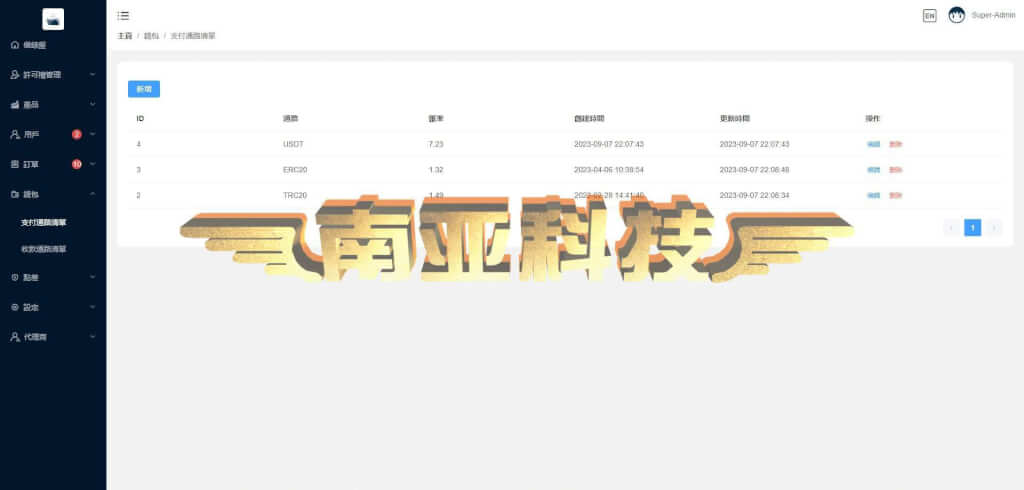The width and height of the screenshot is (1024, 490).
Task: Click the users (用戶) sidebar icon
Action: (15, 135)
